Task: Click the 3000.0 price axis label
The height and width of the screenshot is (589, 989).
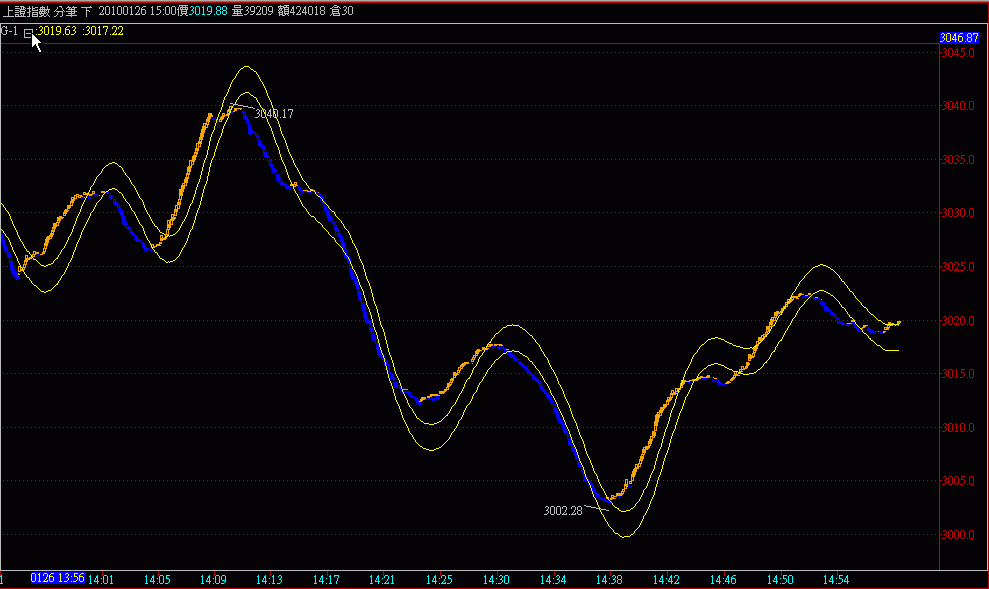Action: [x=956, y=535]
